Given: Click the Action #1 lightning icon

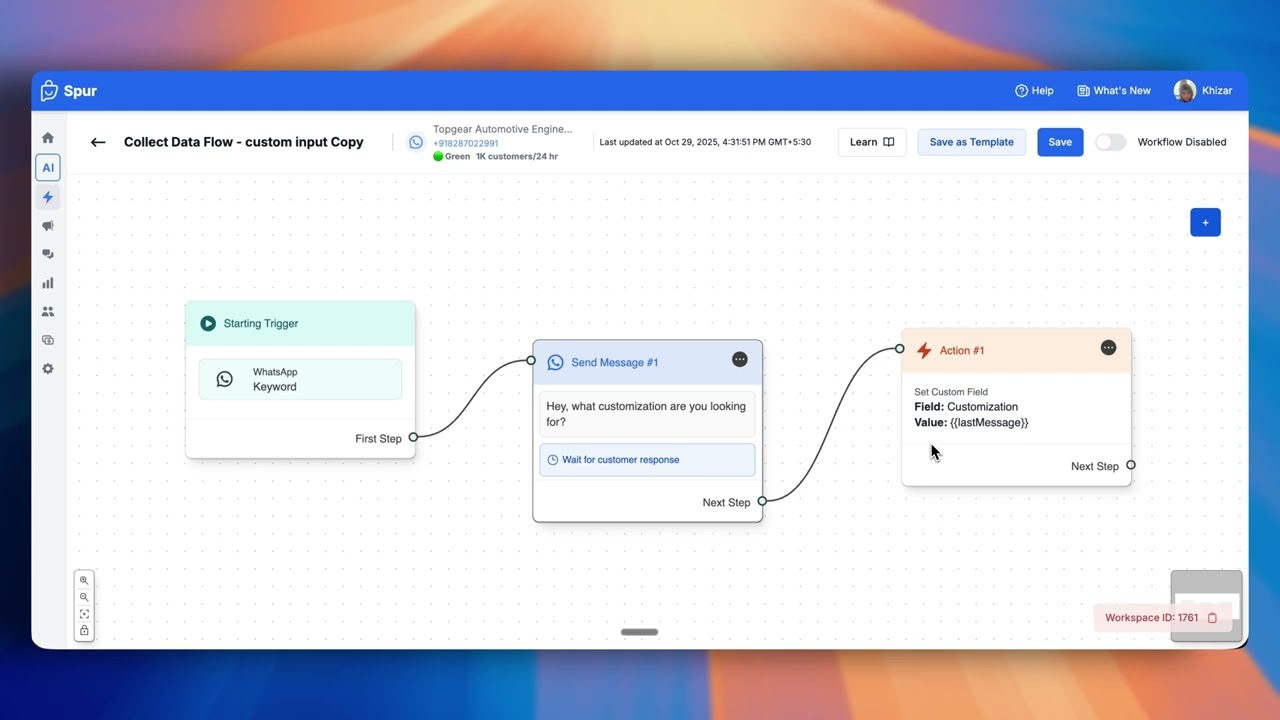Looking at the screenshot, I should pos(924,350).
